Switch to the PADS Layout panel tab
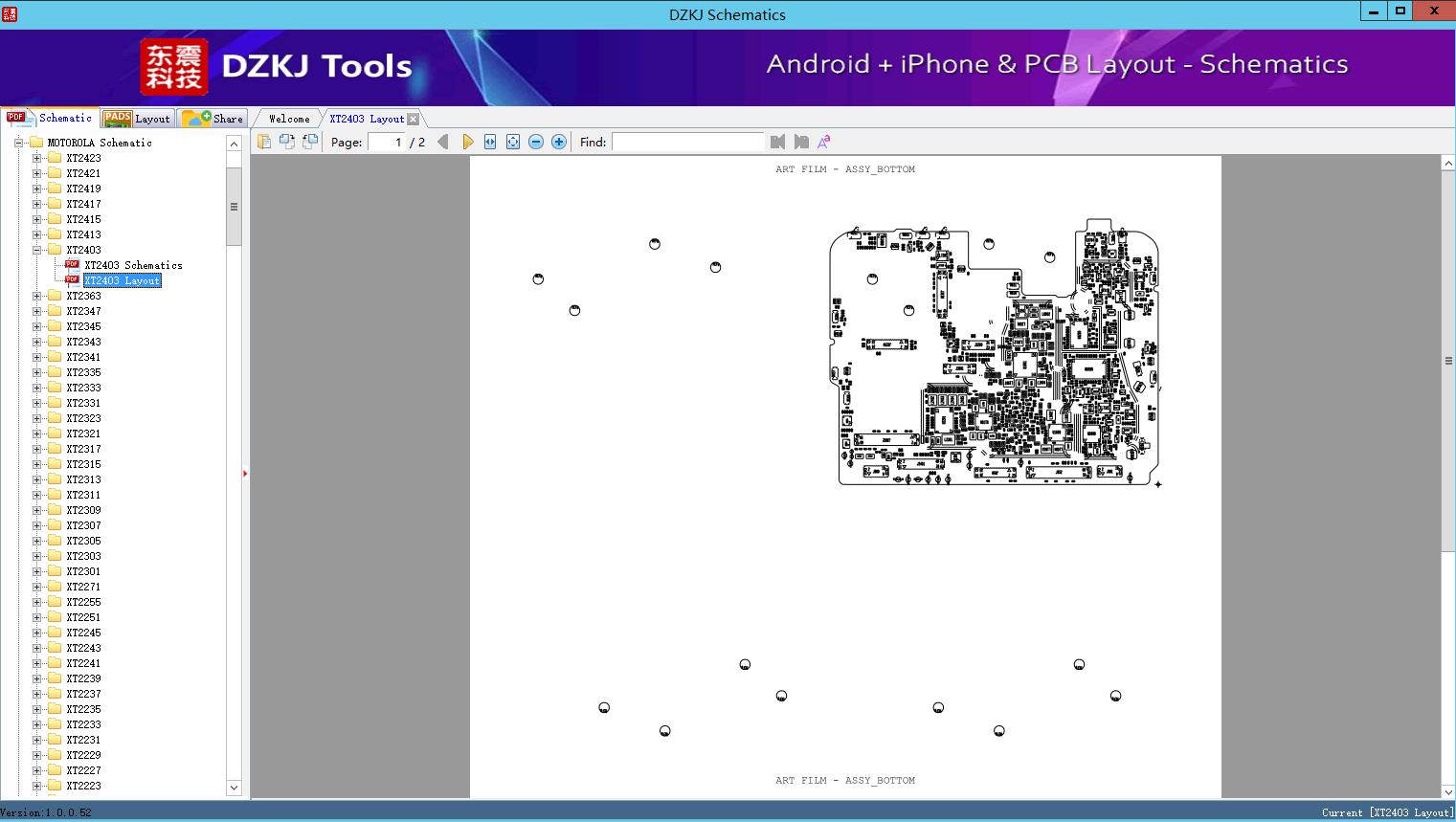The width and height of the screenshot is (1456, 822). [137, 119]
